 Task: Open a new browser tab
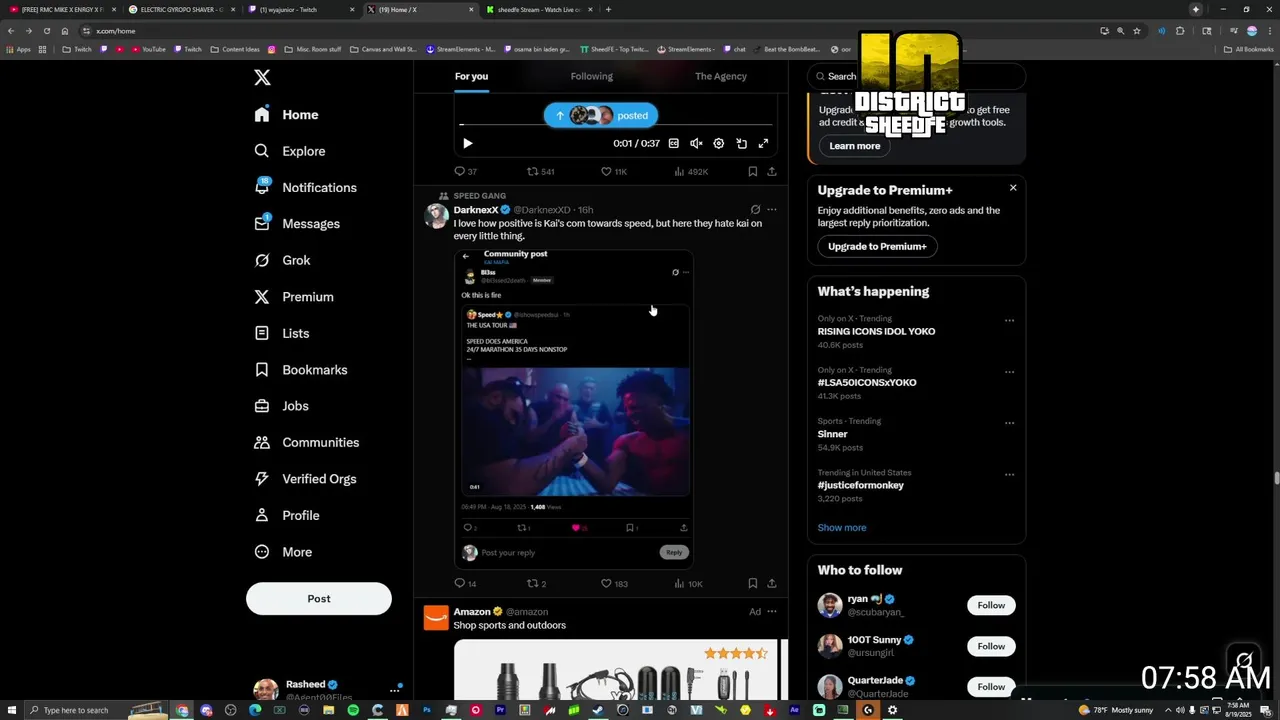pos(608,10)
